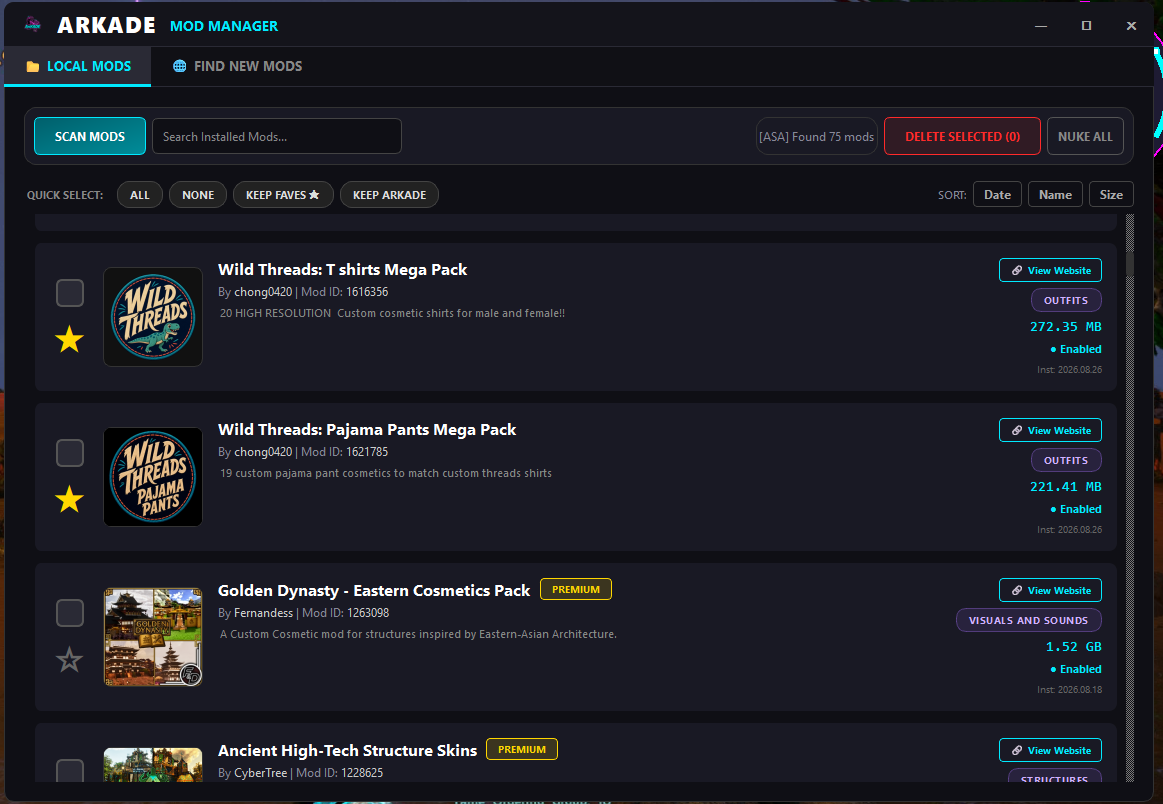
Task: View Website for T shirts Mega Pack
Action: (x=1050, y=270)
